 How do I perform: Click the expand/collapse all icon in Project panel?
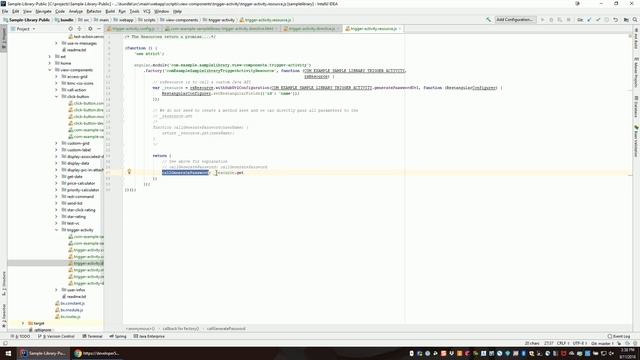[x=80, y=29]
